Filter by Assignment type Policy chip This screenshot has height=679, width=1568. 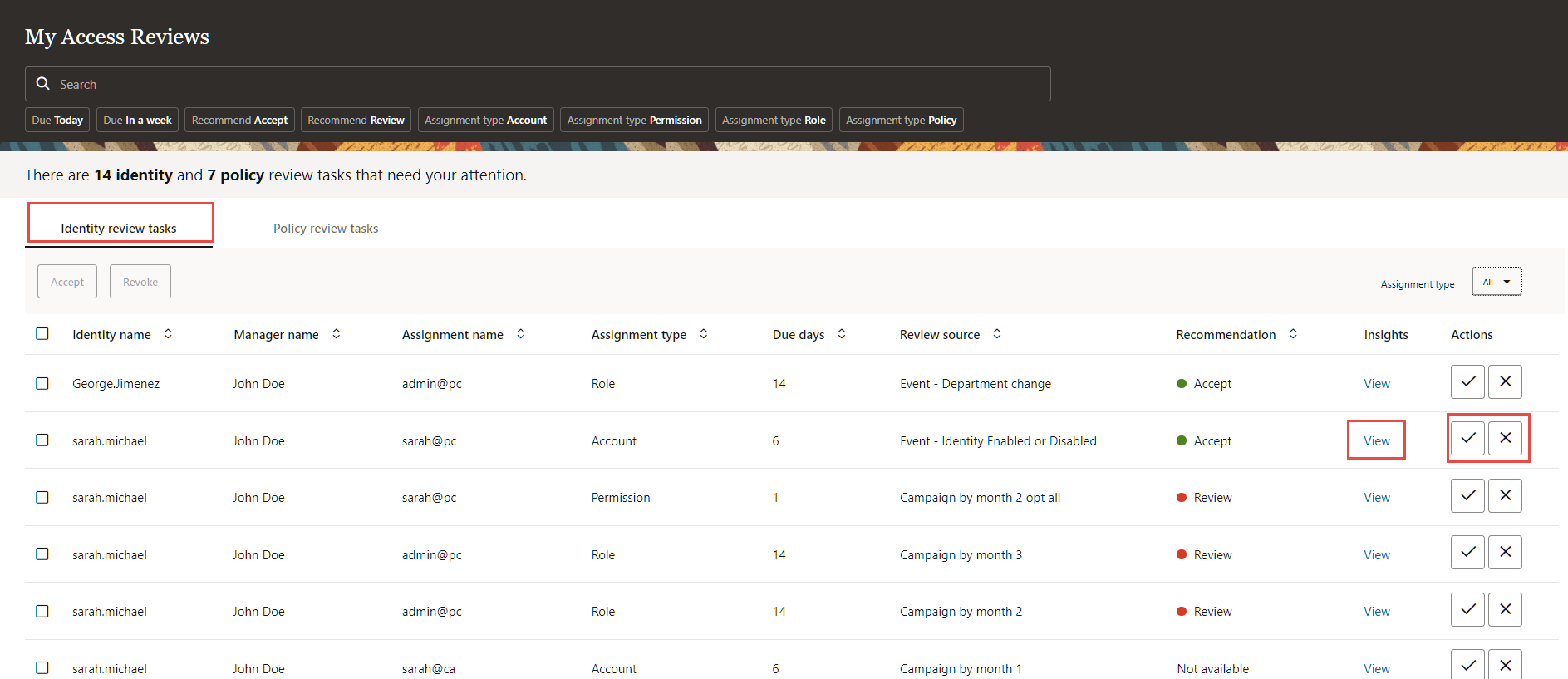pyautogui.click(x=901, y=120)
